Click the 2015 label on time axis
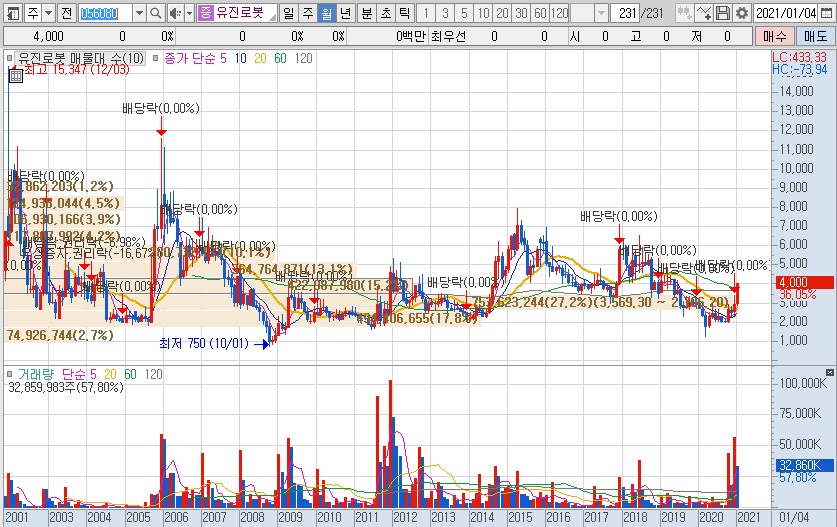The image size is (837, 527). click(520, 517)
